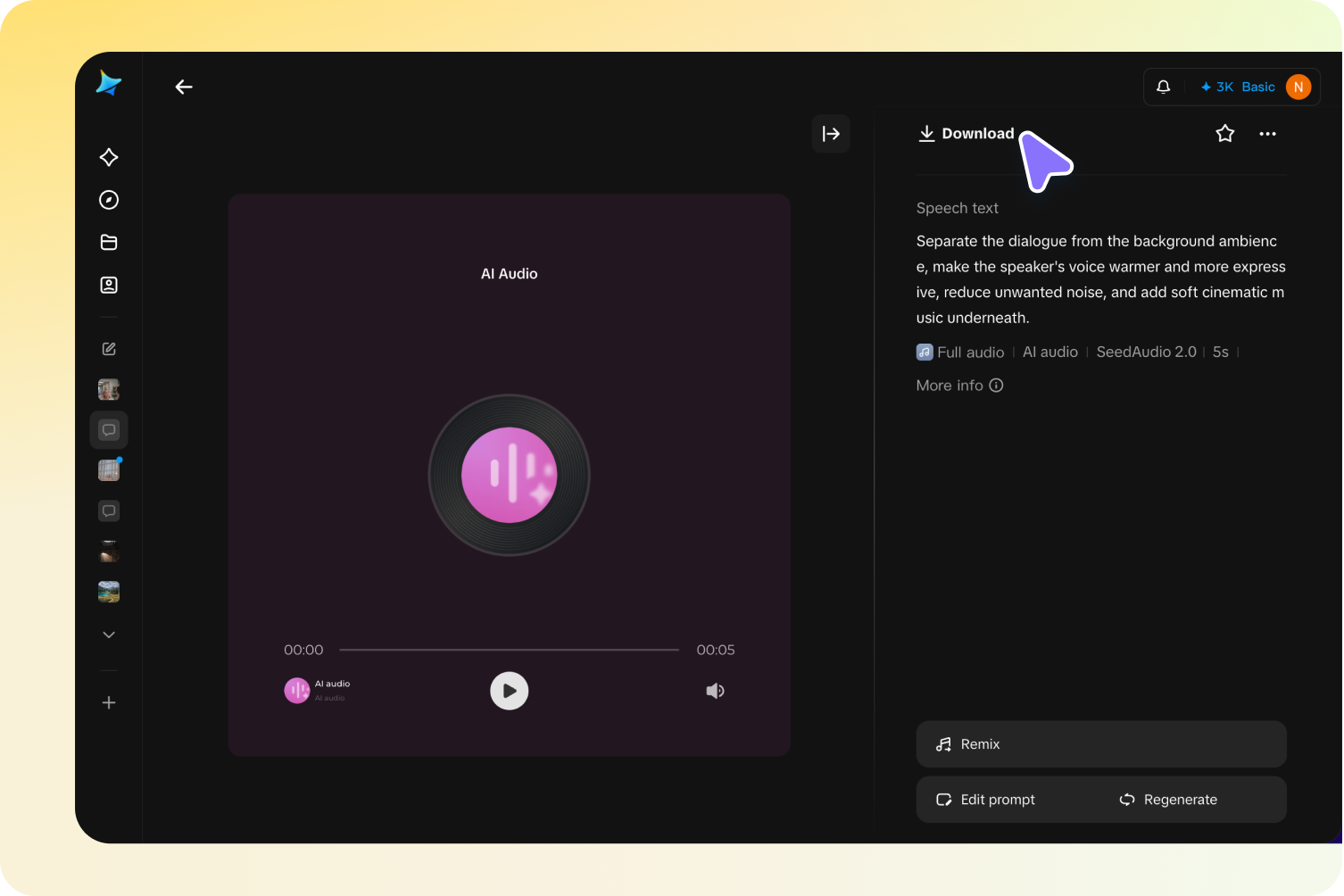
Task: Open the dark photo thumbnail in sidebar
Action: pos(109,552)
